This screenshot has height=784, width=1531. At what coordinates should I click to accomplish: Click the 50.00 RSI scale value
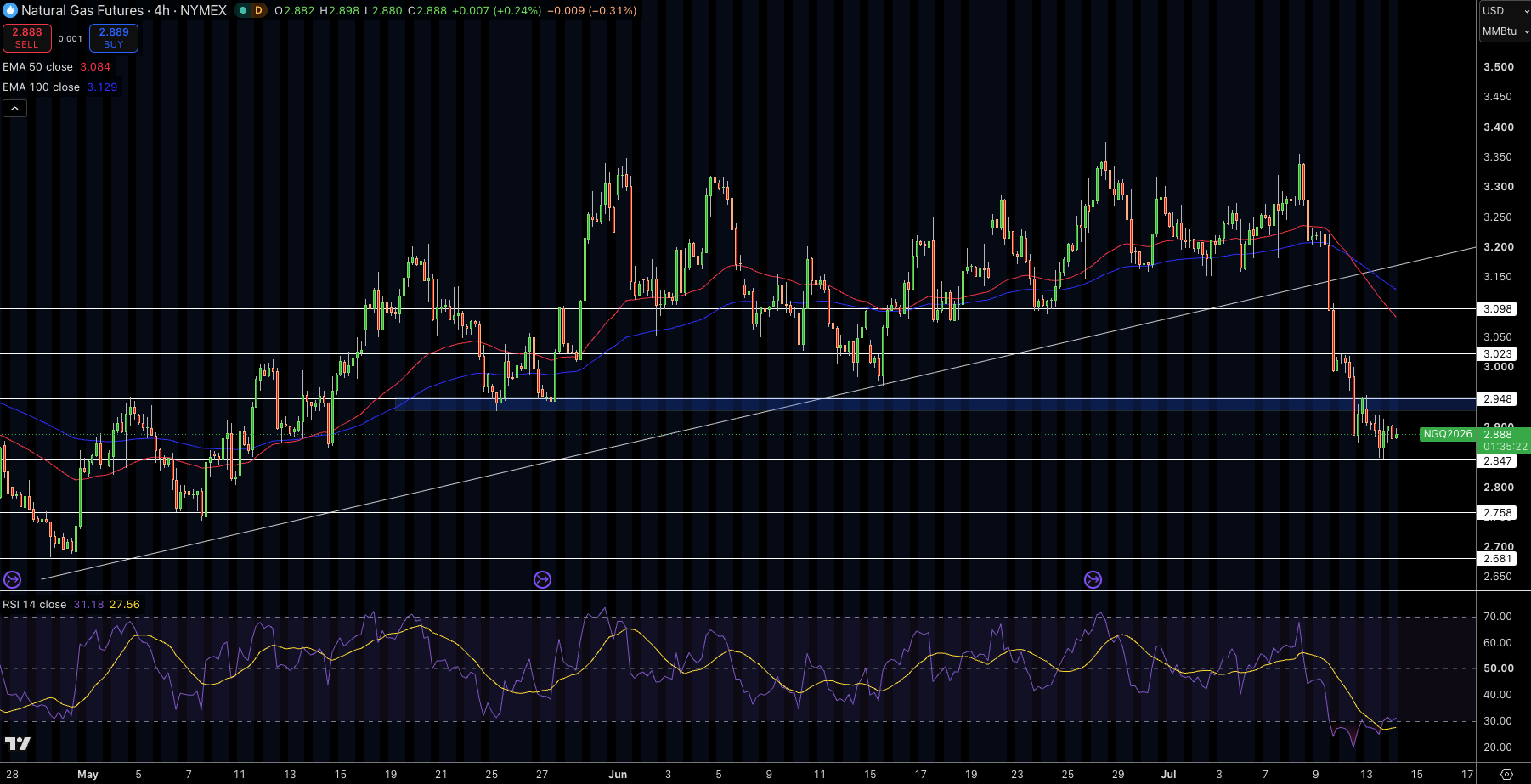point(1498,668)
